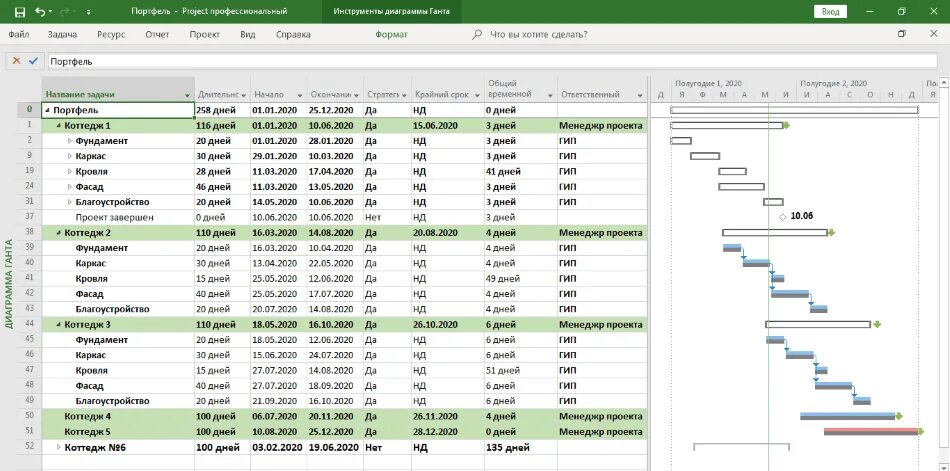The height and width of the screenshot is (471, 950).
Task: Click the ribbon display options icon
Action: click(x=902, y=34)
